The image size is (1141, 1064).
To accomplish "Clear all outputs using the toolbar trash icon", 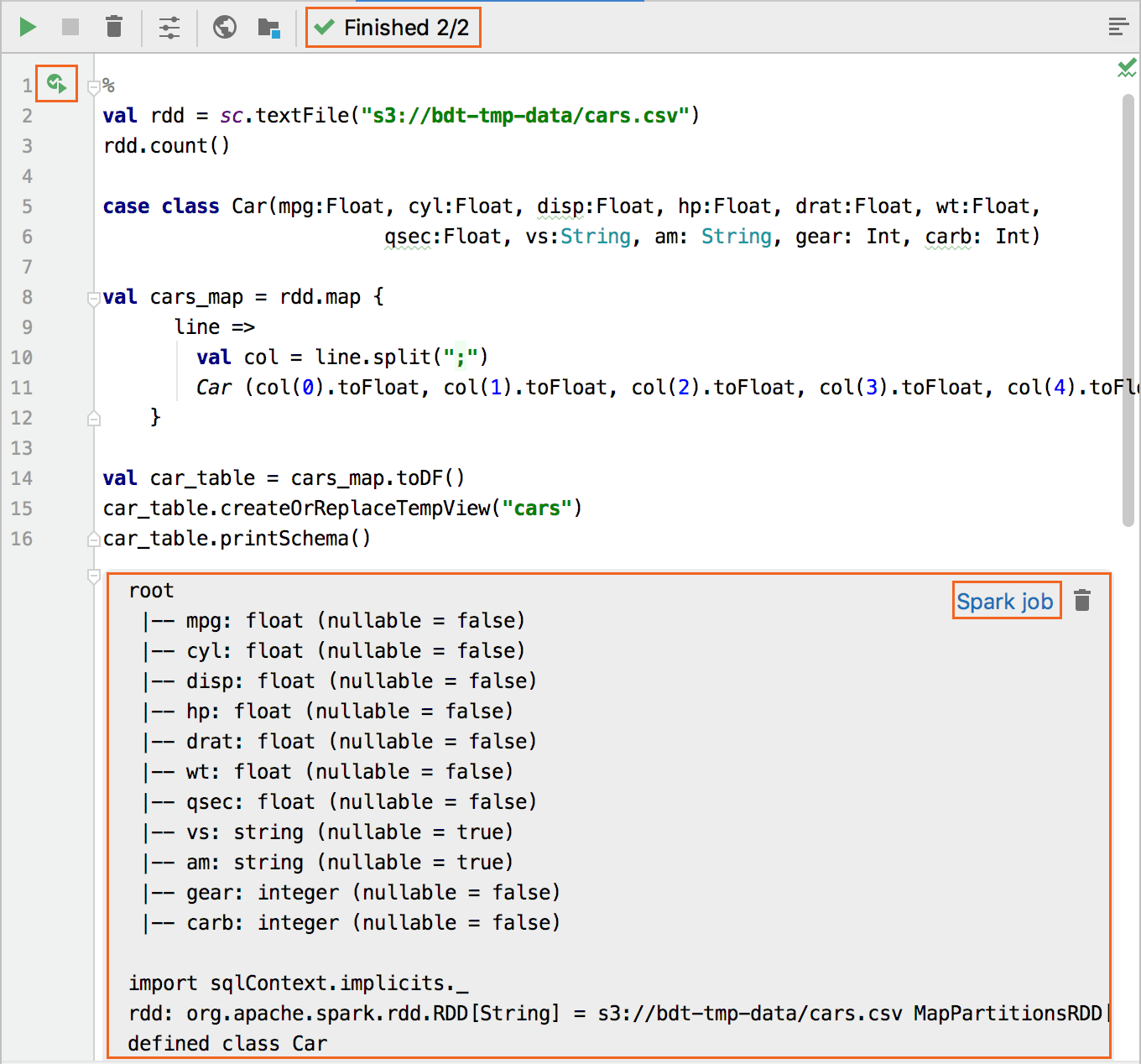I will tap(114, 28).
